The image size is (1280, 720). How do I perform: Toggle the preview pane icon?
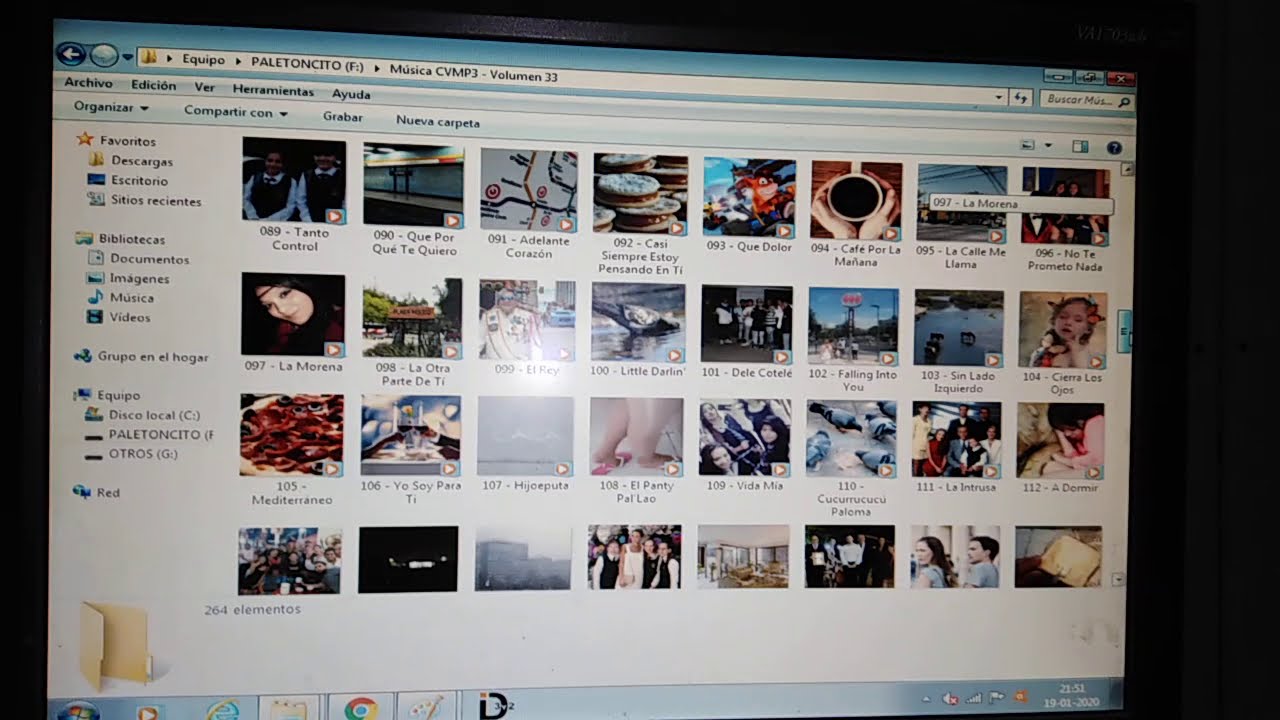[1080, 147]
